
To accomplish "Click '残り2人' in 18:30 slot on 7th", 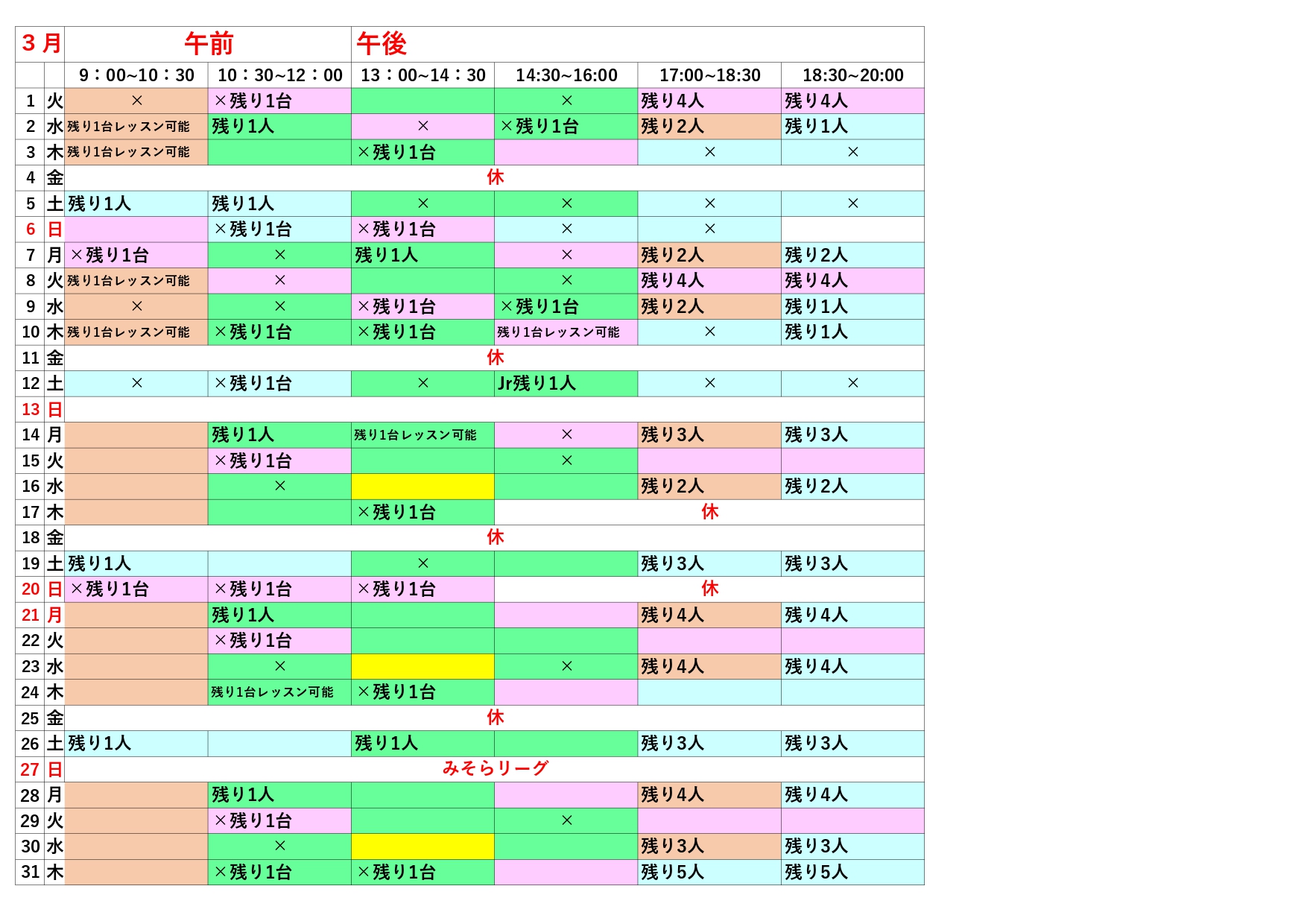I will coord(816,255).
